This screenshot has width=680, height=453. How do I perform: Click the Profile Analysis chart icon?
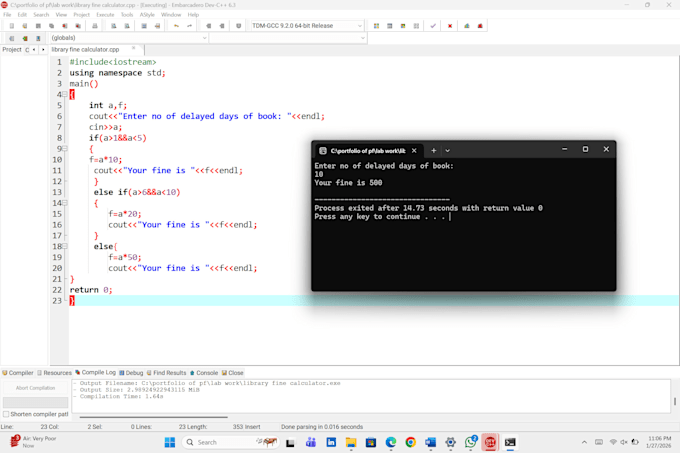pos(467,26)
